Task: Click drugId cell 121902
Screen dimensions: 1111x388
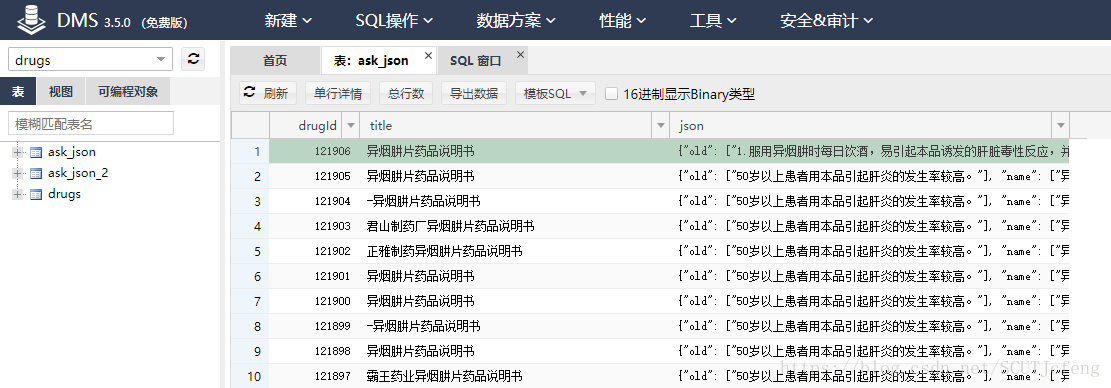Action: click(315, 251)
